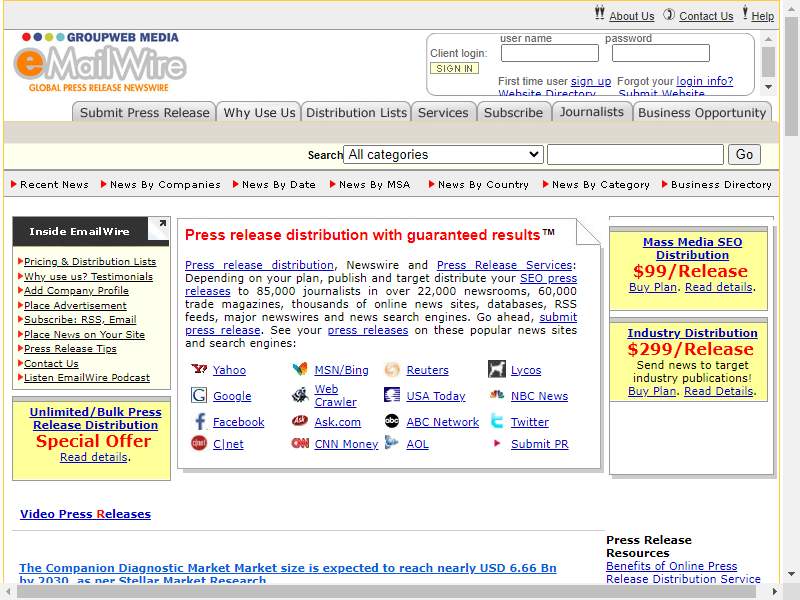The height and width of the screenshot is (600, 800).
Task: Click the C|net red circle icon
Action: tap(198, 443)
